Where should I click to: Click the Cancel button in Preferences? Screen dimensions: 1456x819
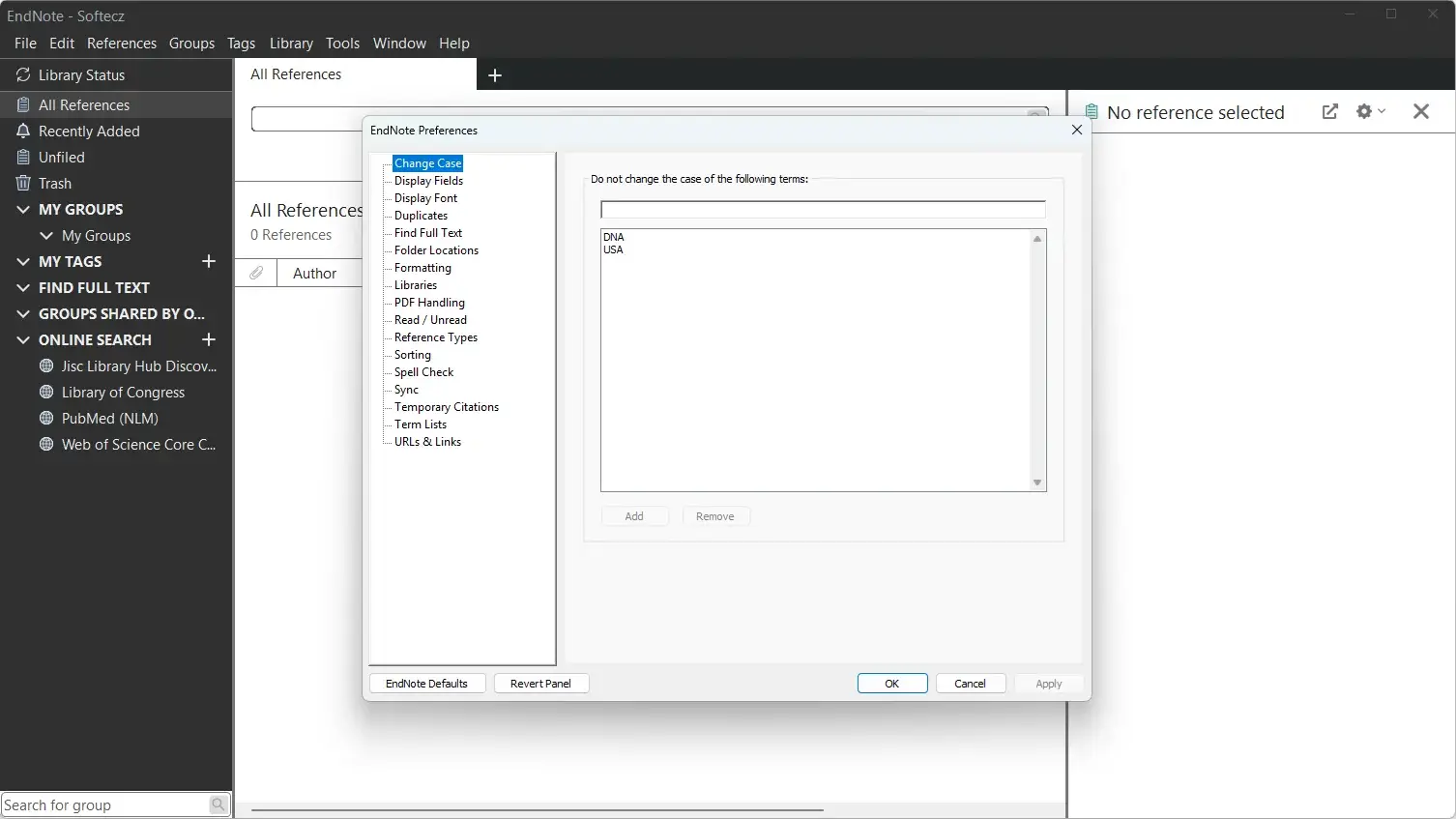(971, 684)
